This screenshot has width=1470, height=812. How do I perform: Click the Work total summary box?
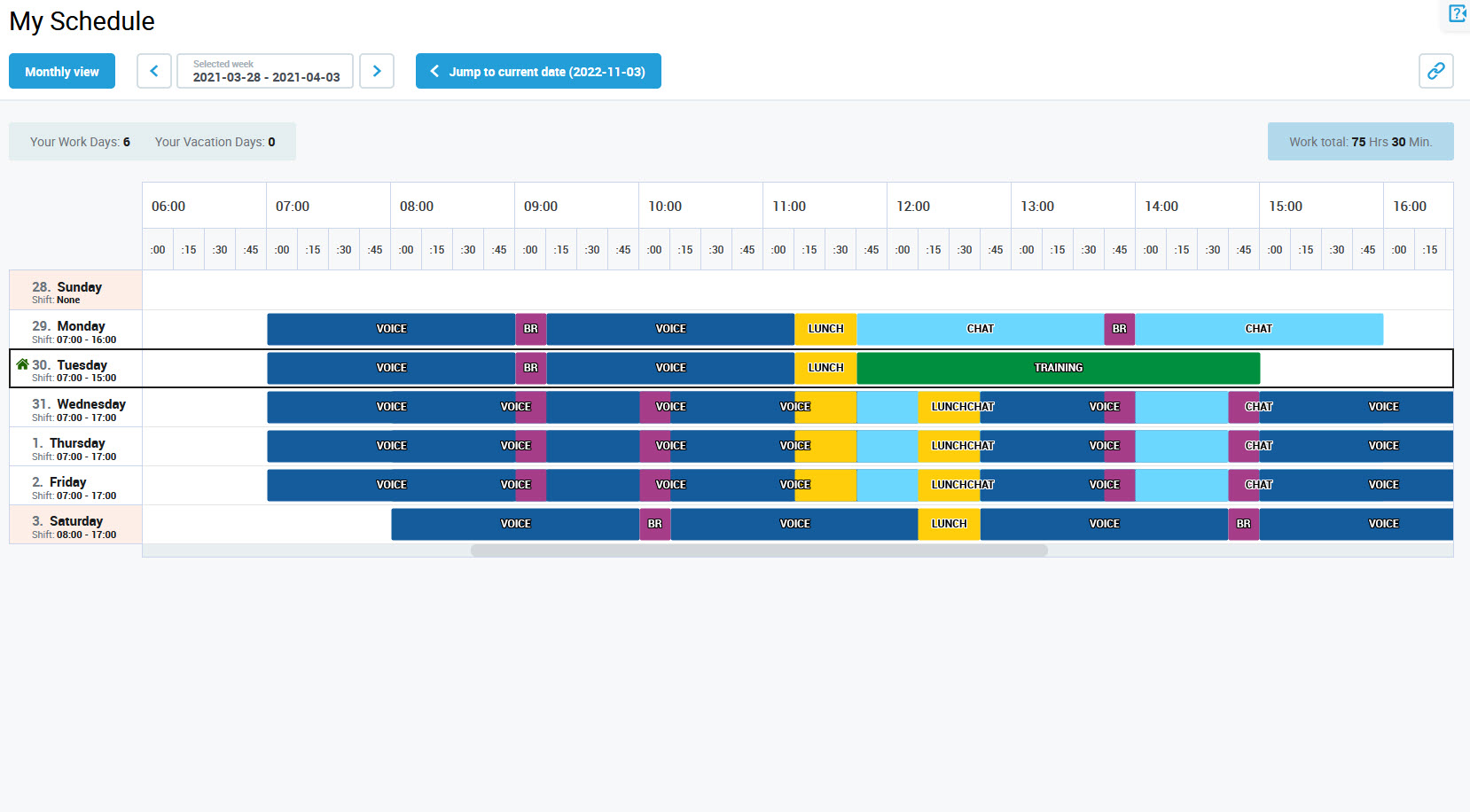tap(1360, 142)
